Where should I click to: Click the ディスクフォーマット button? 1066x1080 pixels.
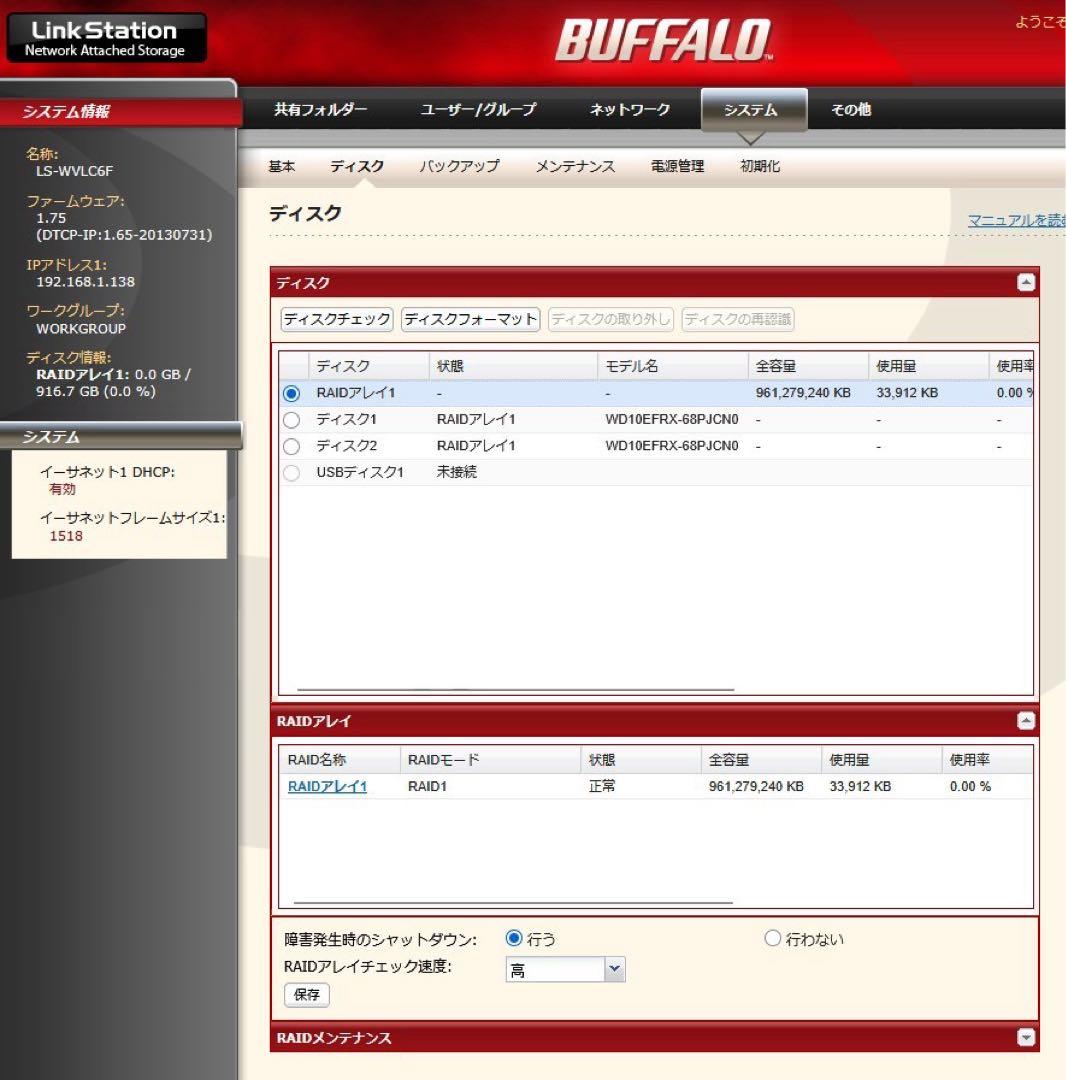tap(469, 320)
